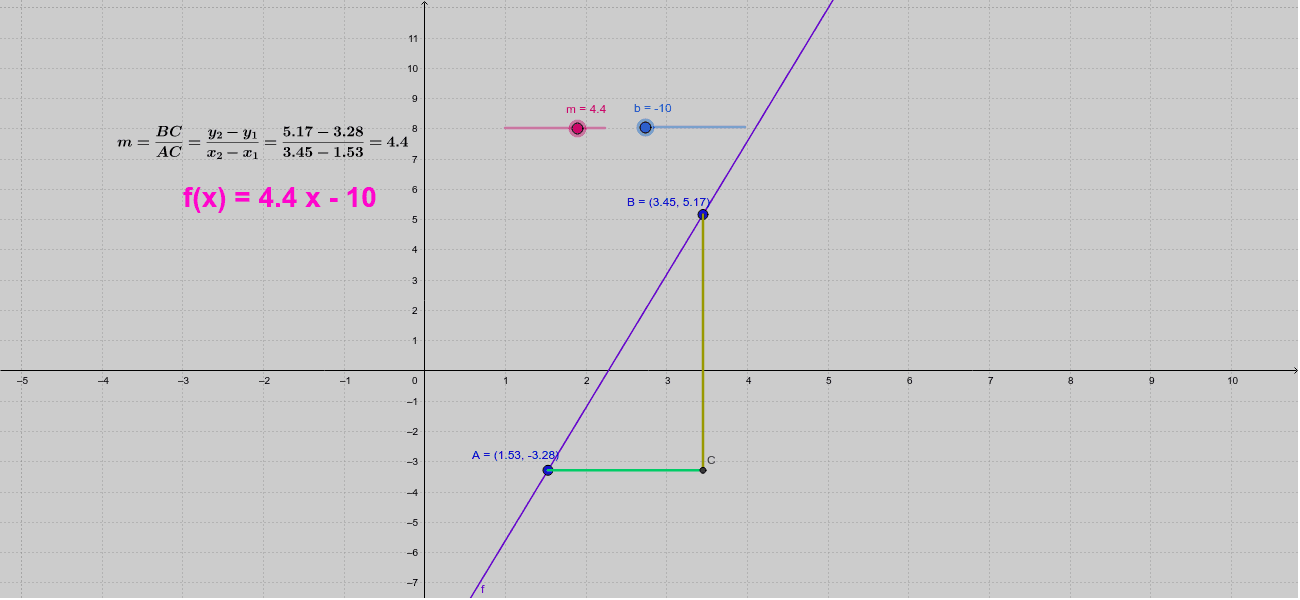Click the blue b slider handle

645,127
